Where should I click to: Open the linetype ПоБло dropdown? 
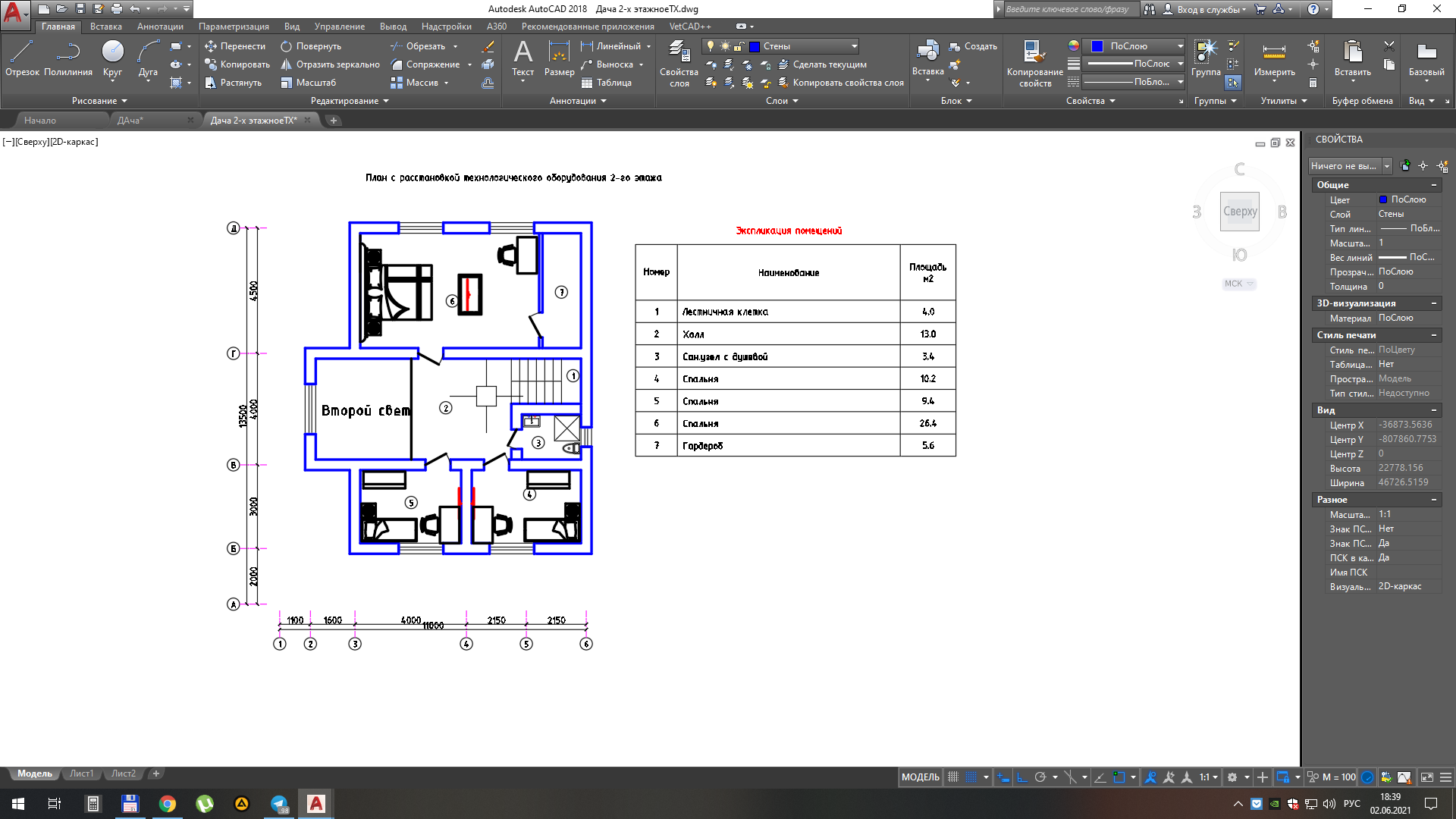pyautogui.click(x=1134, y=82)
